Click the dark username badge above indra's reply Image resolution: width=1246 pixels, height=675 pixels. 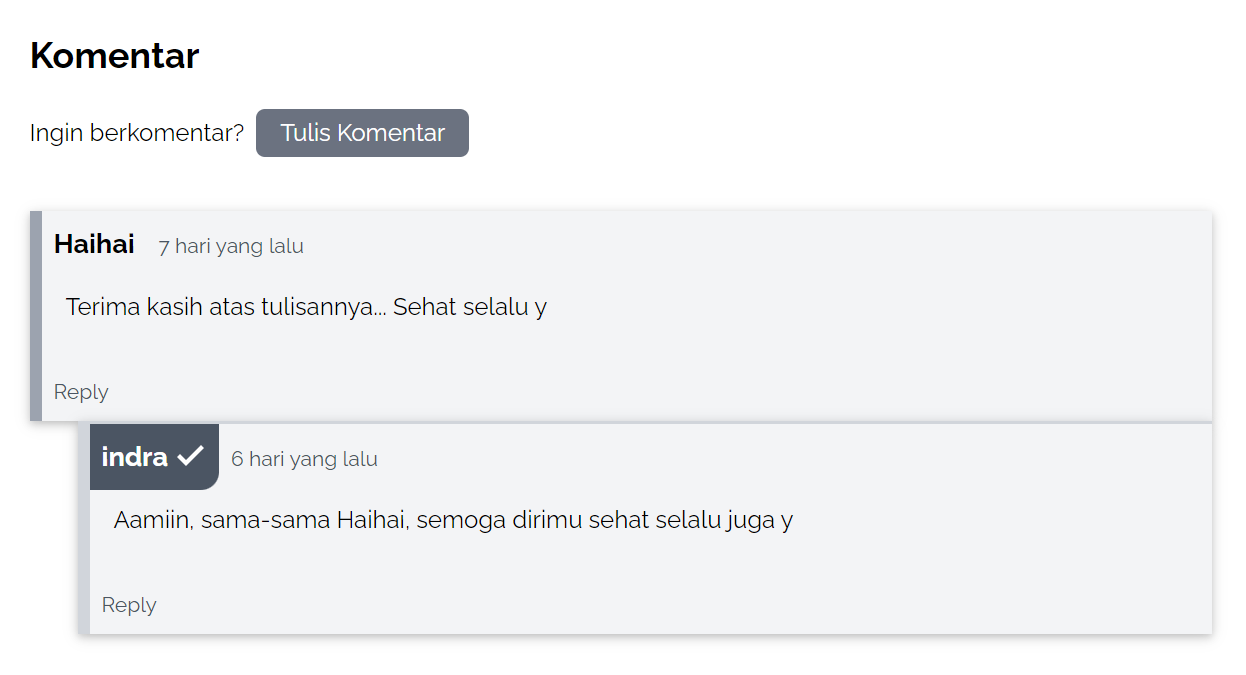[154, 457]
